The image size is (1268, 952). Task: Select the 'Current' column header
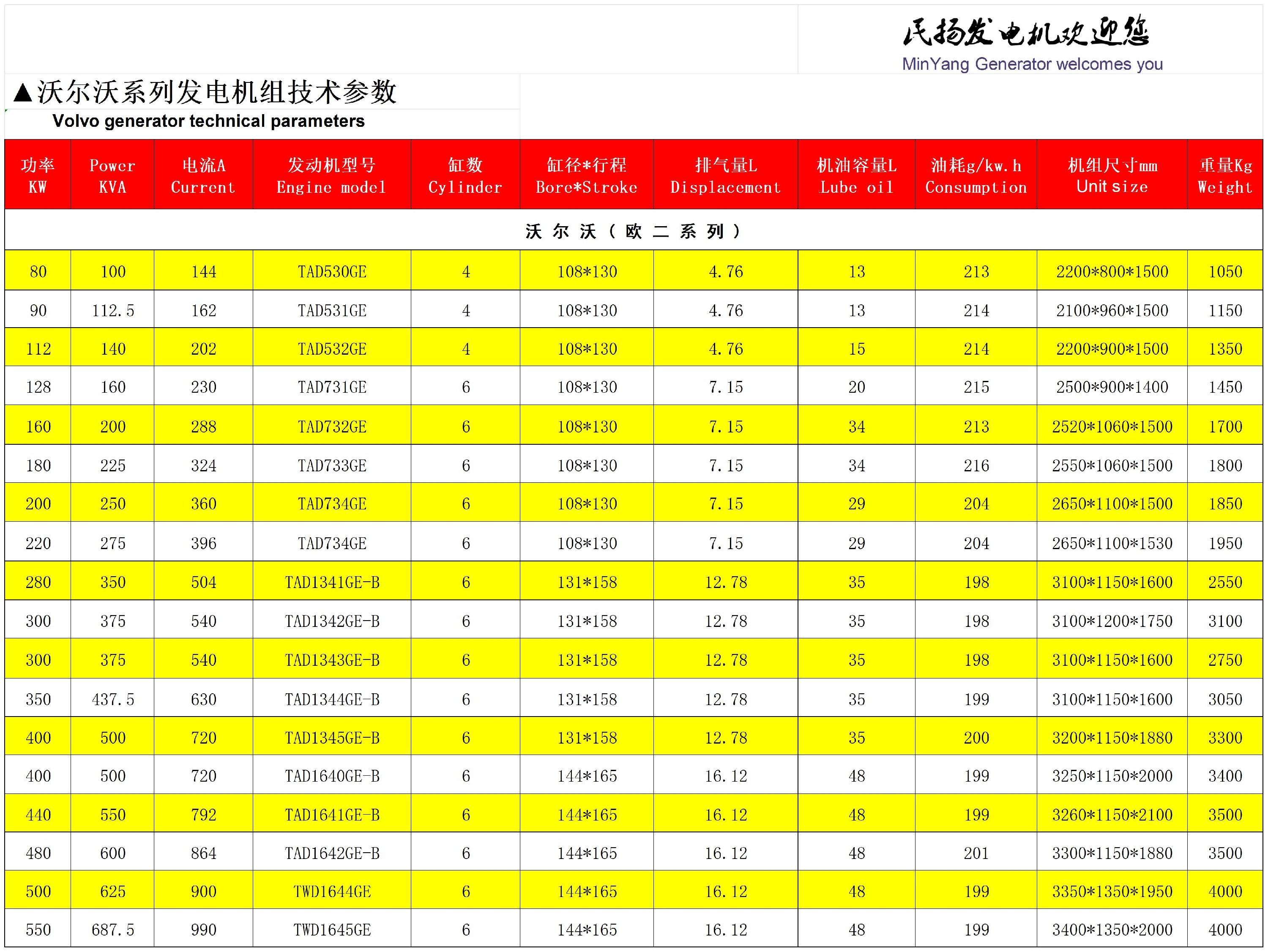pyautogui.click(x=203, y=174)
